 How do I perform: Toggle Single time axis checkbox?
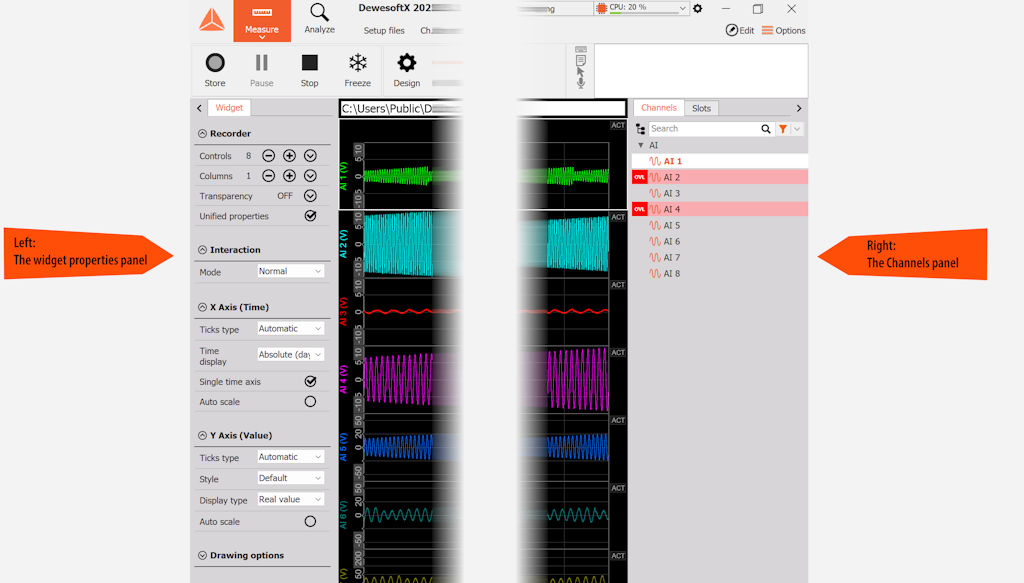[x=310, y=381]
